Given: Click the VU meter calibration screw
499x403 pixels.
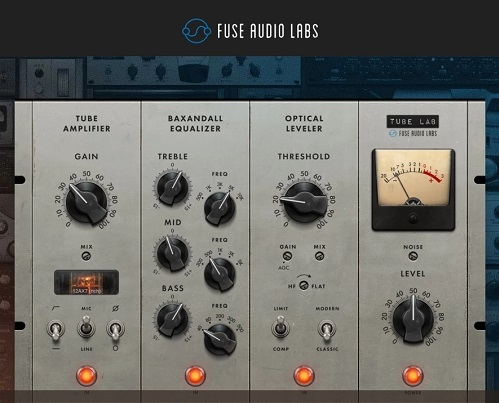Looking at the screenshot, I should tap(413, 219).
